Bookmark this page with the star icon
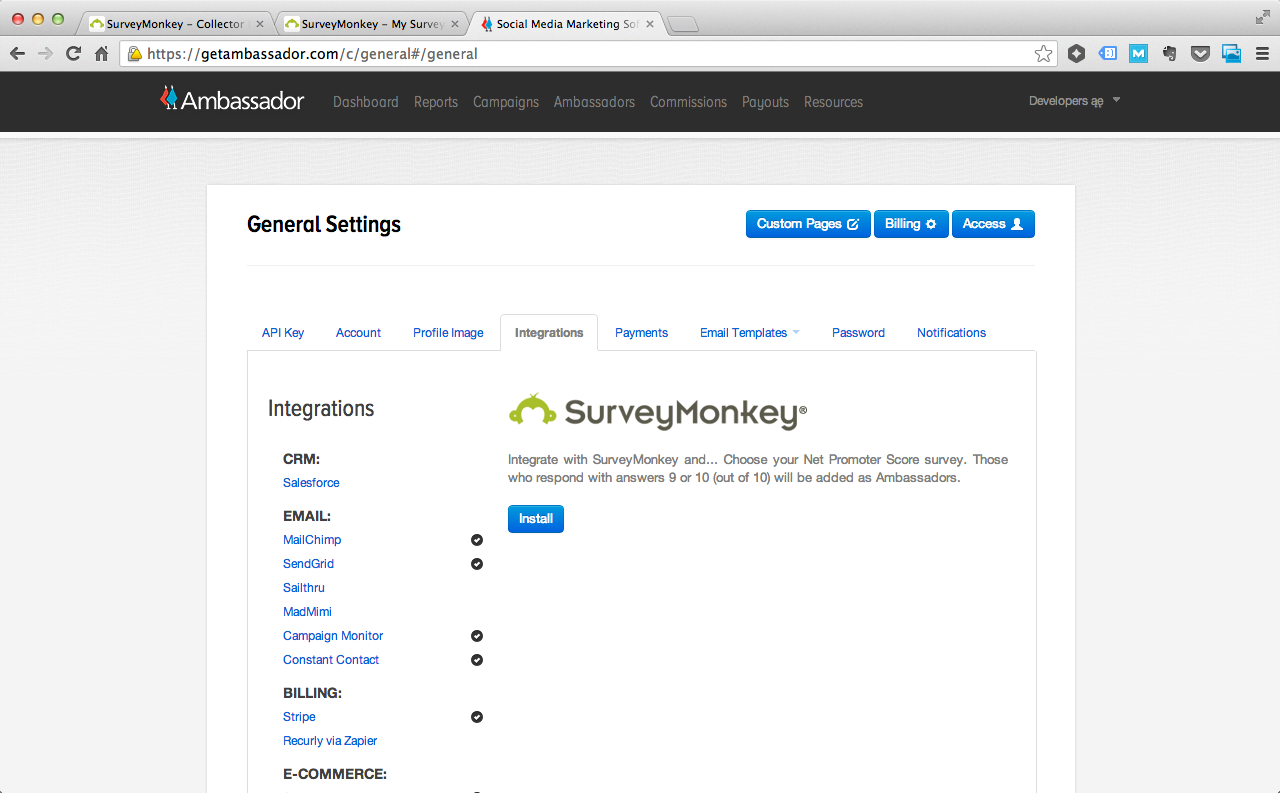Image resolution: width=1280 pixels, height=793 pixels. point(1043,54)
